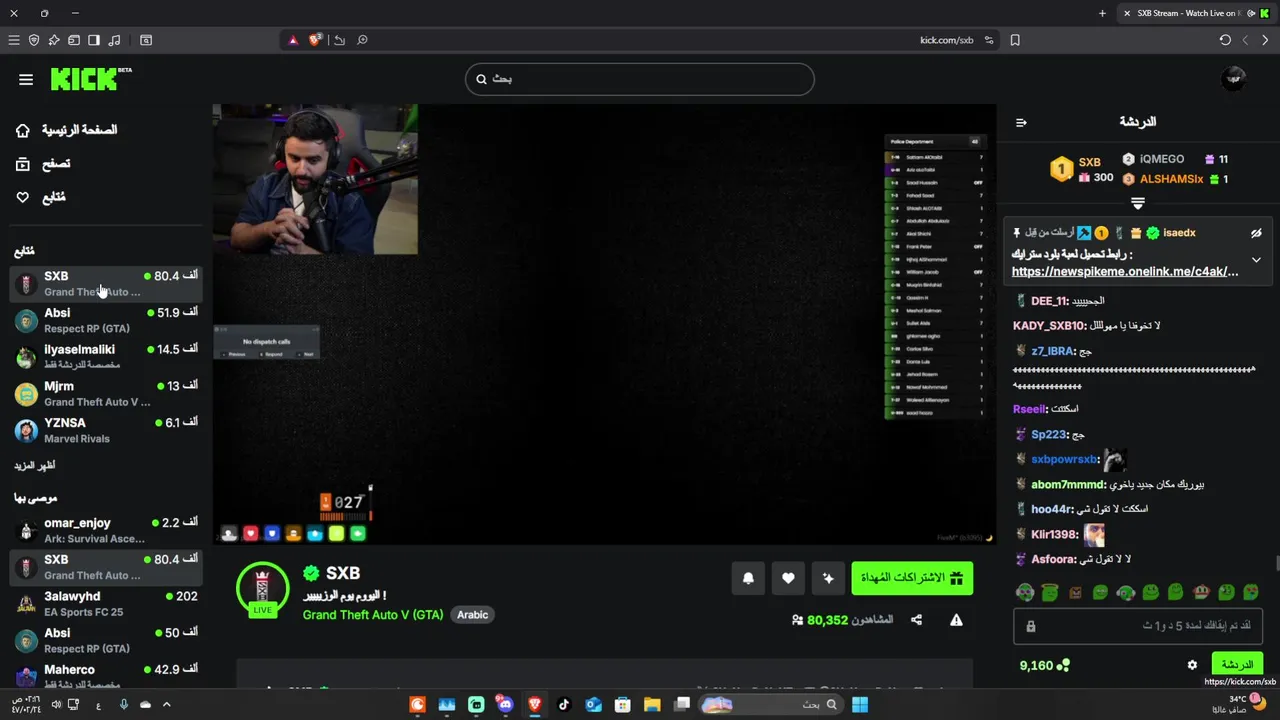Click the green Gift Subs button
Image resolution: width=1280 pixels, height=720 pixels.
pyautogui.click(x=912, y=578)
